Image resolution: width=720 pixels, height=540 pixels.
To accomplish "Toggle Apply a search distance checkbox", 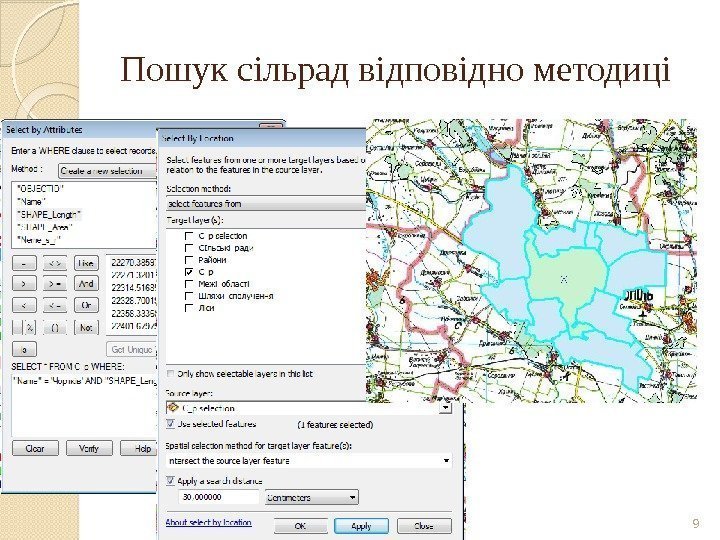I will click(171, 481).
